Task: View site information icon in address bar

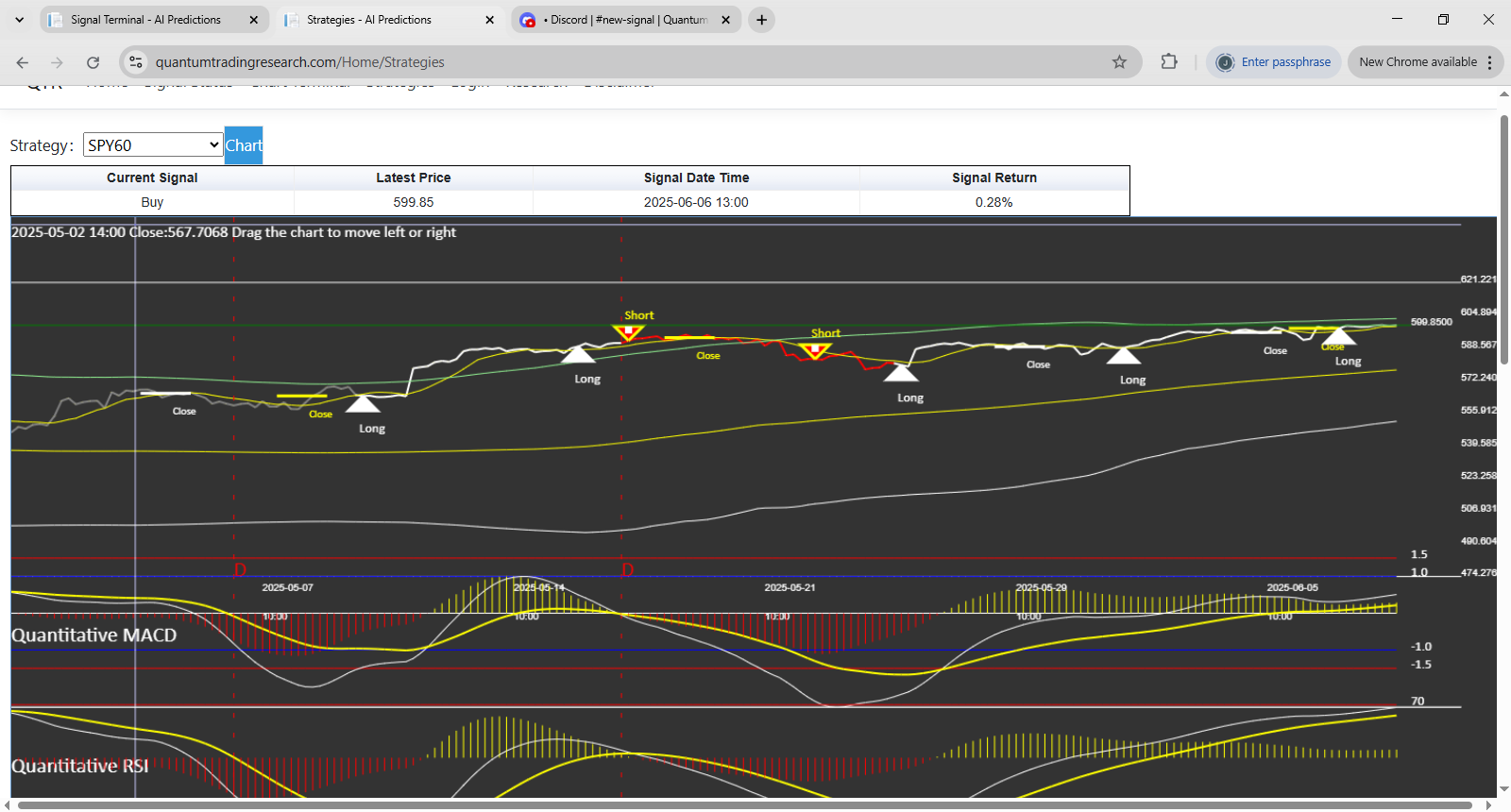Action: point(136,62)
